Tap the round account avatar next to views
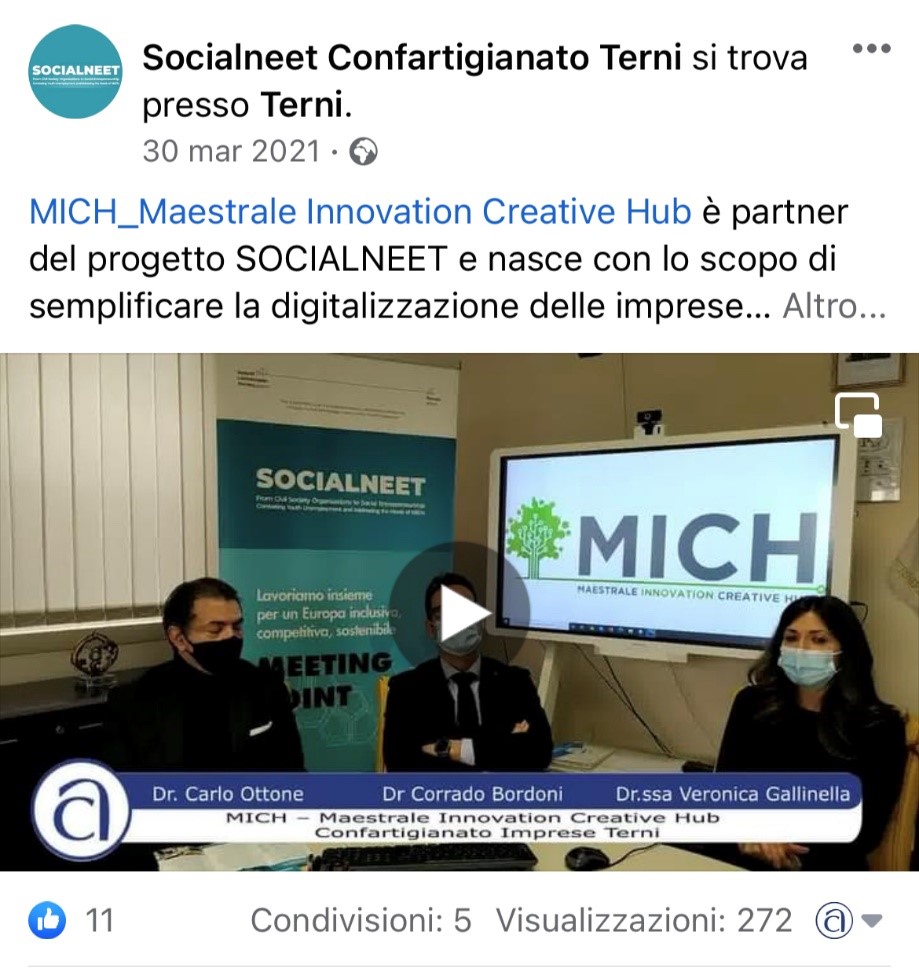Viewport: 919px width, 972px height. click(x=833, y=921)
